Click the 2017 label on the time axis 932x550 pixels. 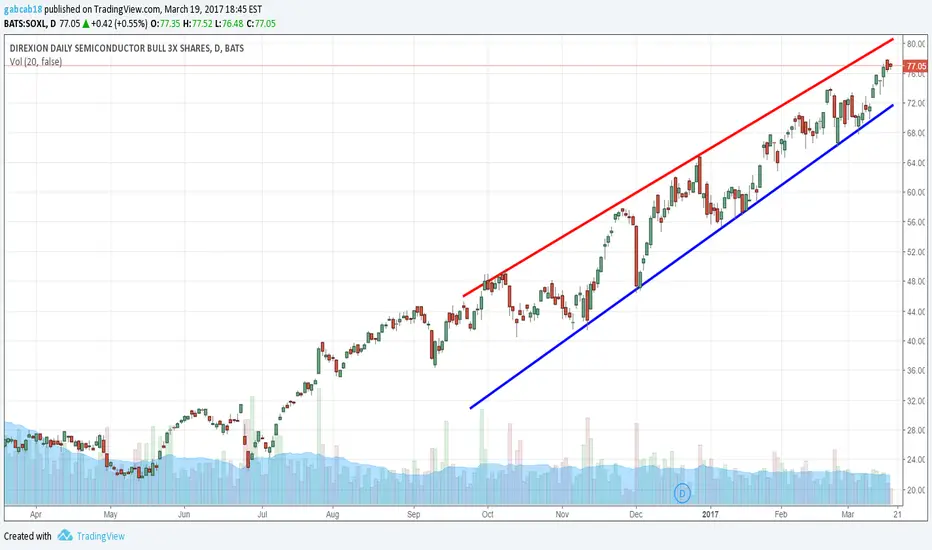point(710,514)
